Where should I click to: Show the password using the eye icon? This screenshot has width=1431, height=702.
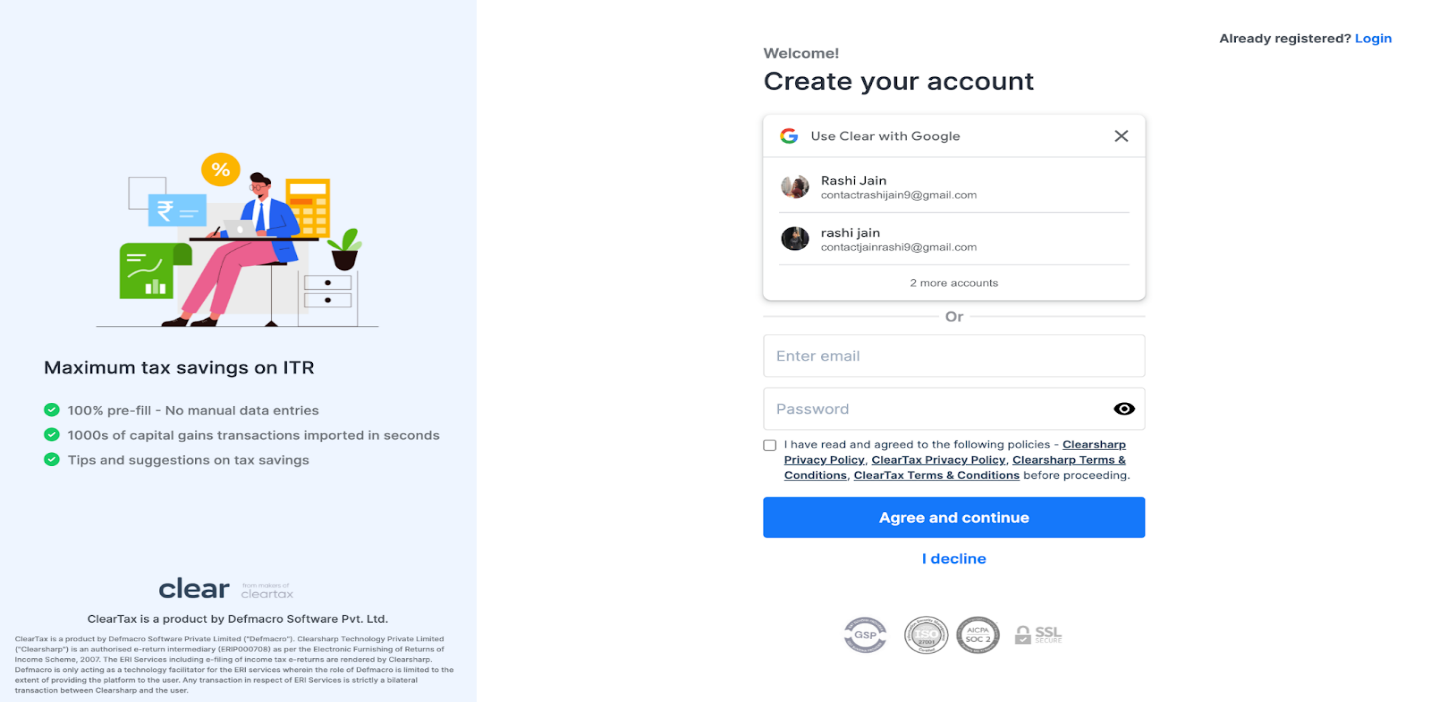point(1123,408)
